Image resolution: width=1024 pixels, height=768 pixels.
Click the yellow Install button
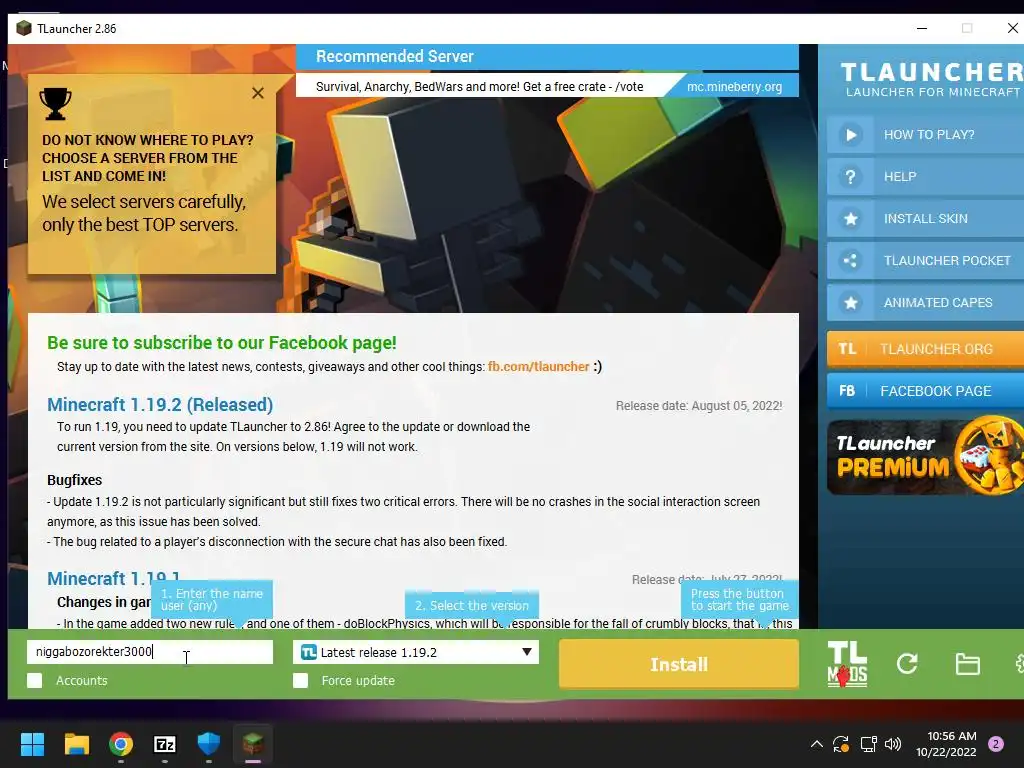click(679, 664)
